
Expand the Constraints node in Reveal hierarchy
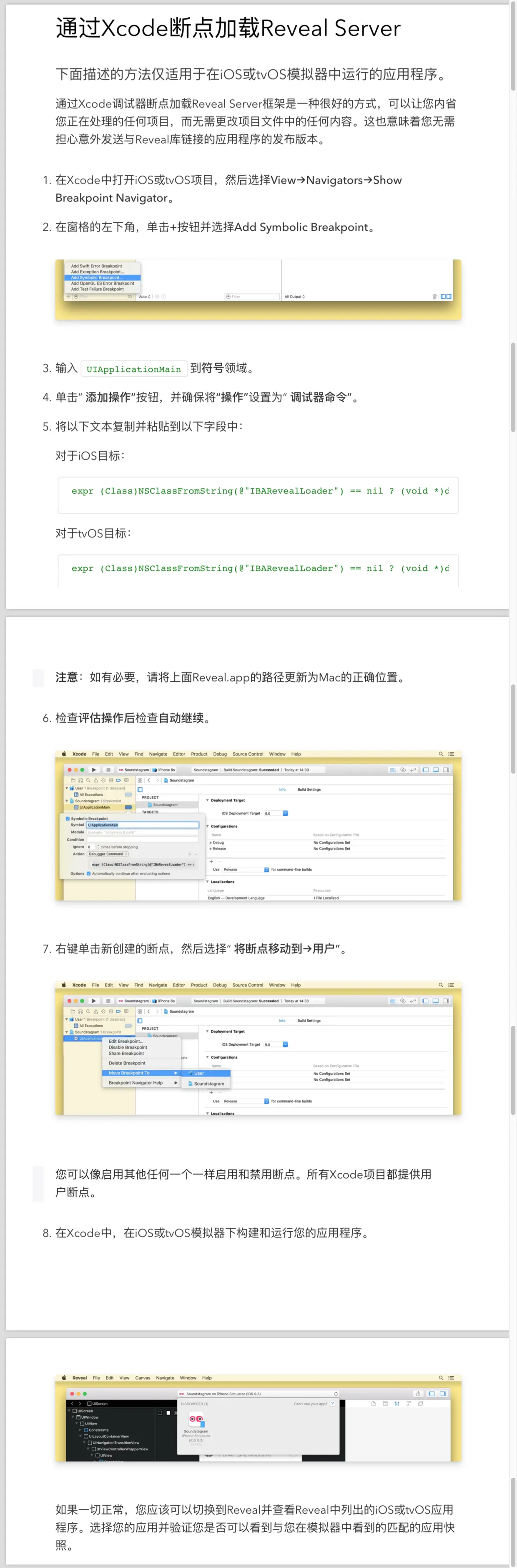pyautogui.click(x=80, y=1430)
